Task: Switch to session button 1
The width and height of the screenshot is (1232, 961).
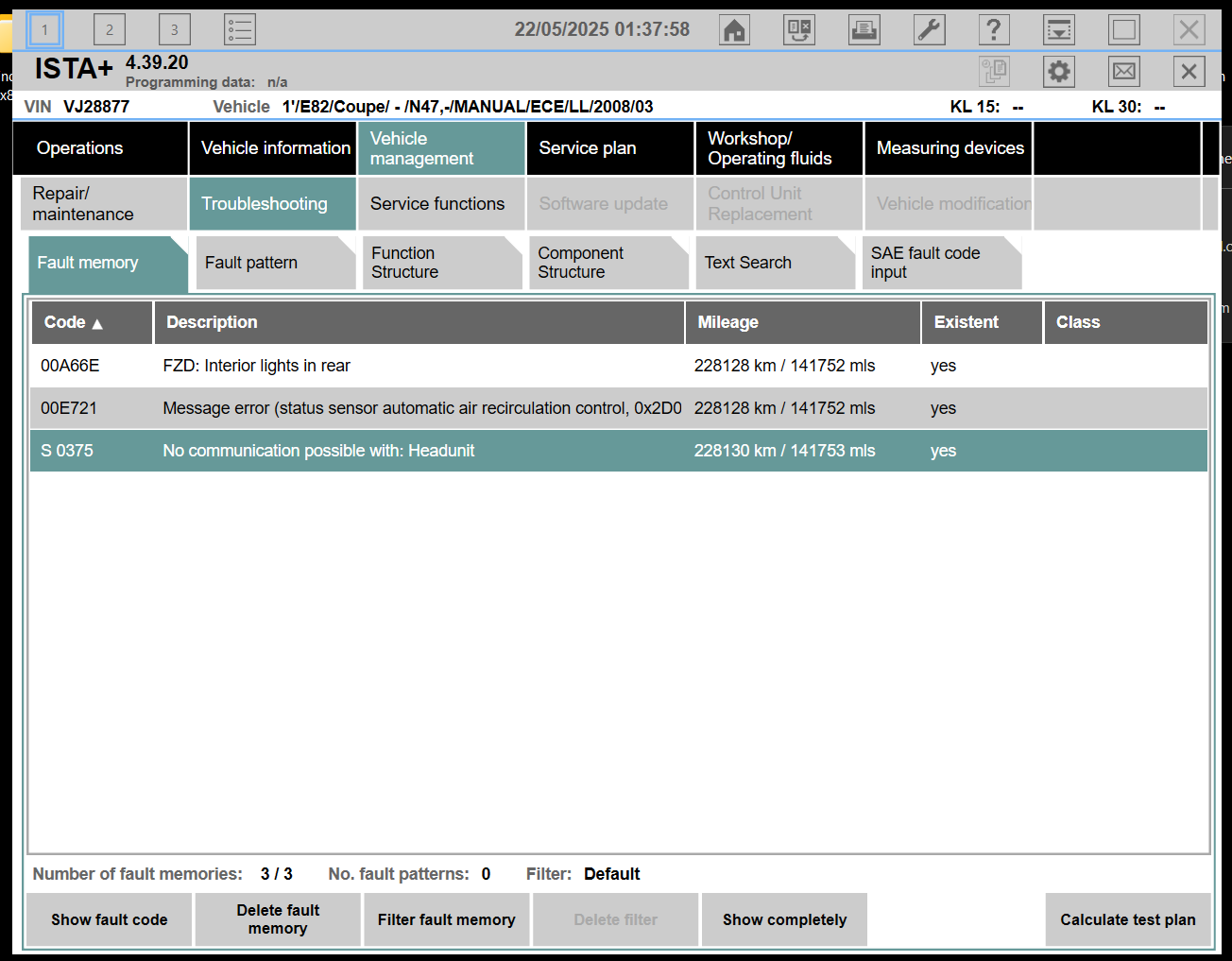Action: [44, 30]
